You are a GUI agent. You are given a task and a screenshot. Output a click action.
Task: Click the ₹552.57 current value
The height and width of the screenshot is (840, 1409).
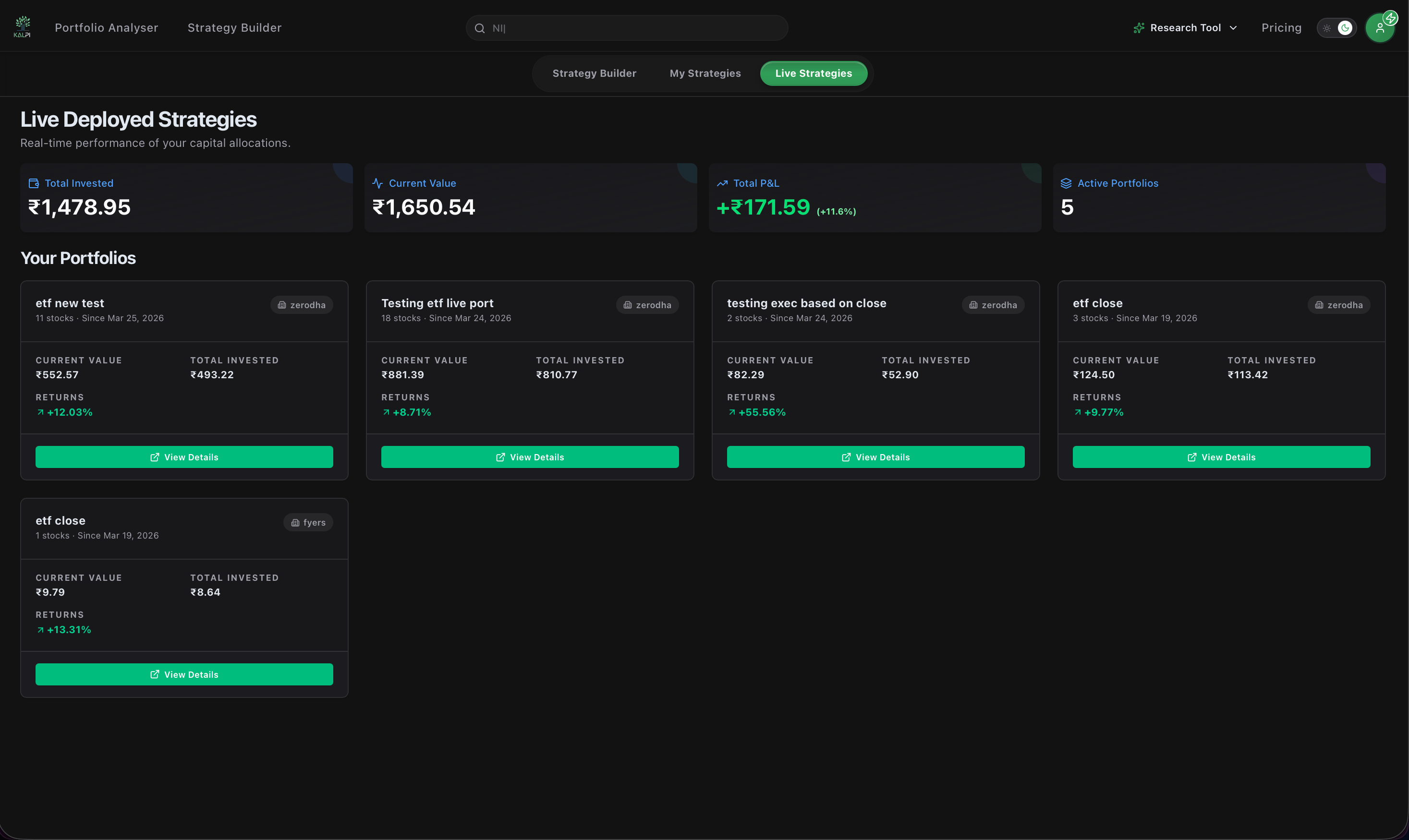point(57,375)
